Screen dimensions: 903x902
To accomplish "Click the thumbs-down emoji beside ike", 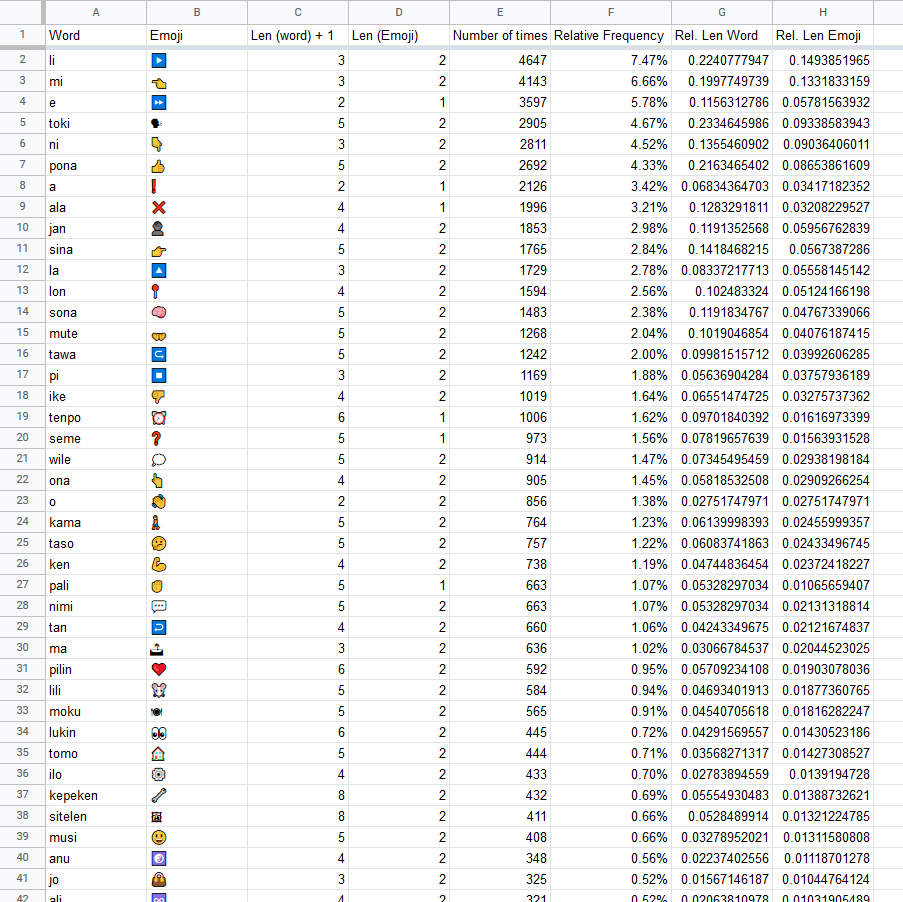I will point(158,396).
